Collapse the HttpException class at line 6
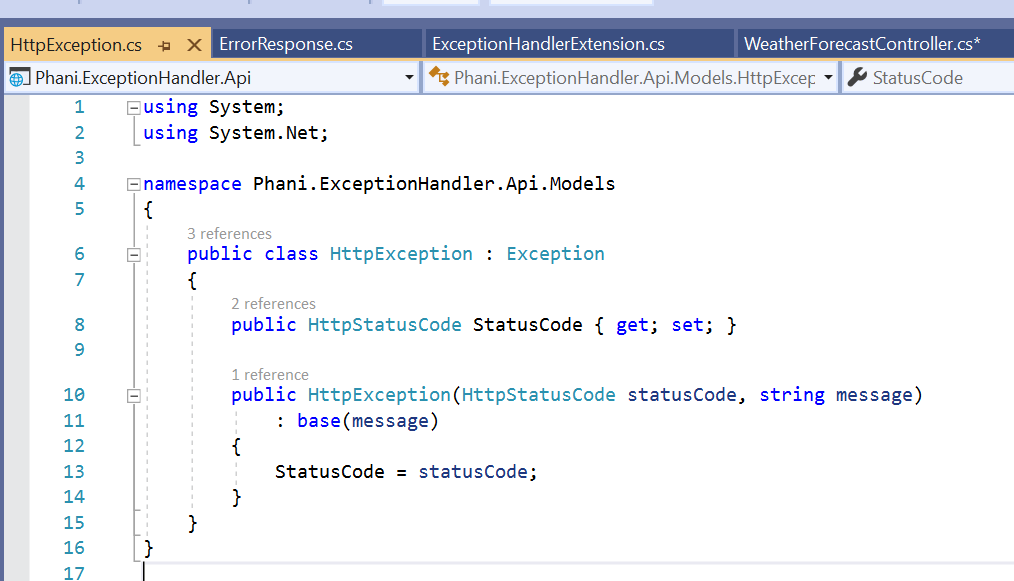The width and height of the screenshot is (1014, 581). [134, 255]
